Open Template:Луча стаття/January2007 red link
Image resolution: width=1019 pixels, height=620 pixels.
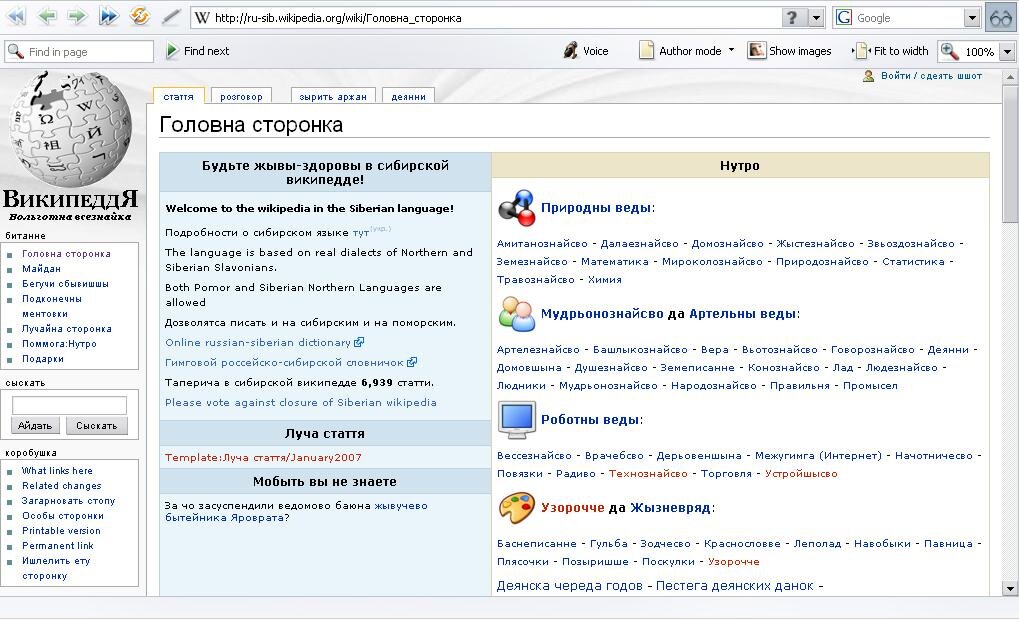pos(263,458)
